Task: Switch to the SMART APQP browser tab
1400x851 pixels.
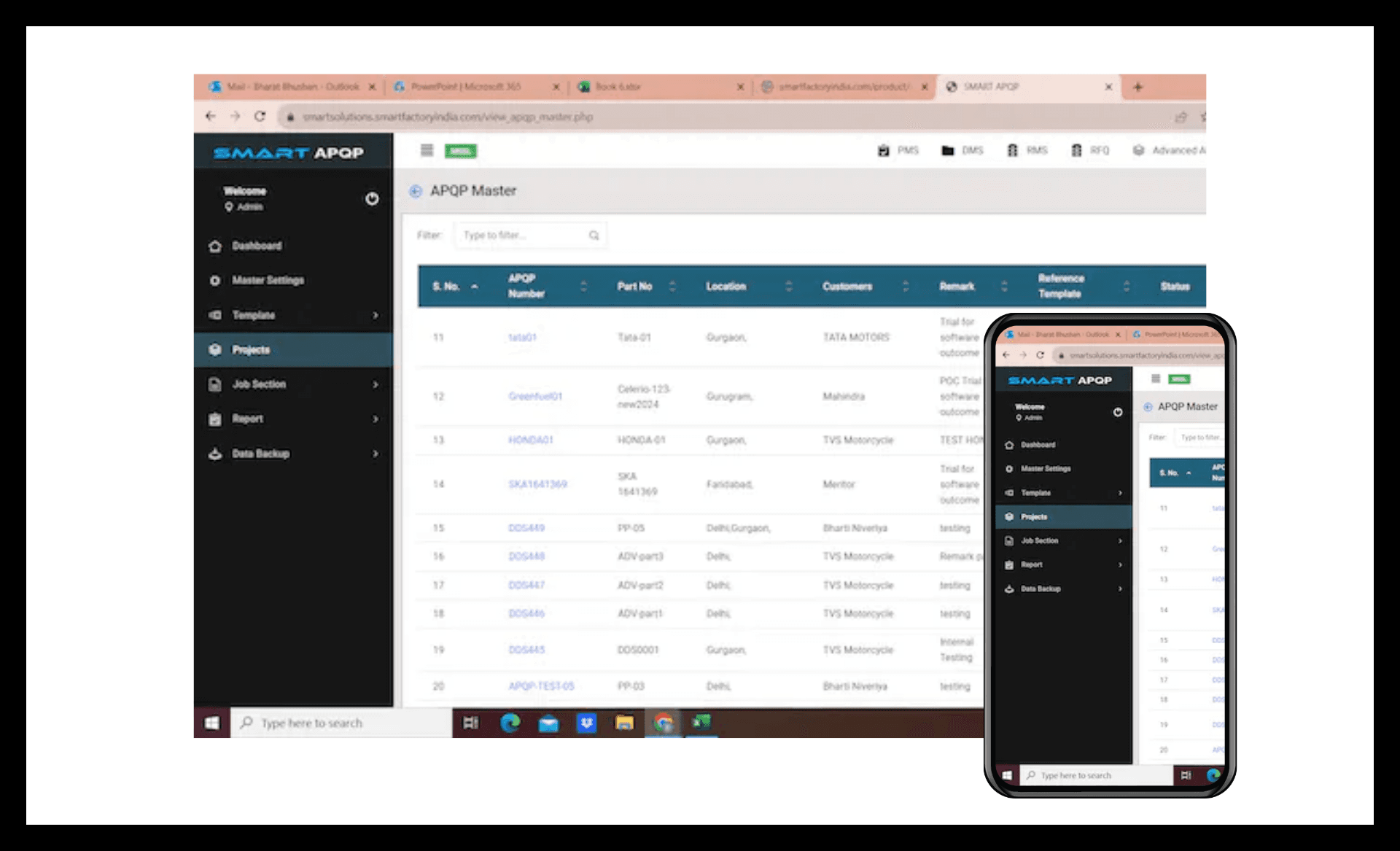Action: tap(992, 86)
